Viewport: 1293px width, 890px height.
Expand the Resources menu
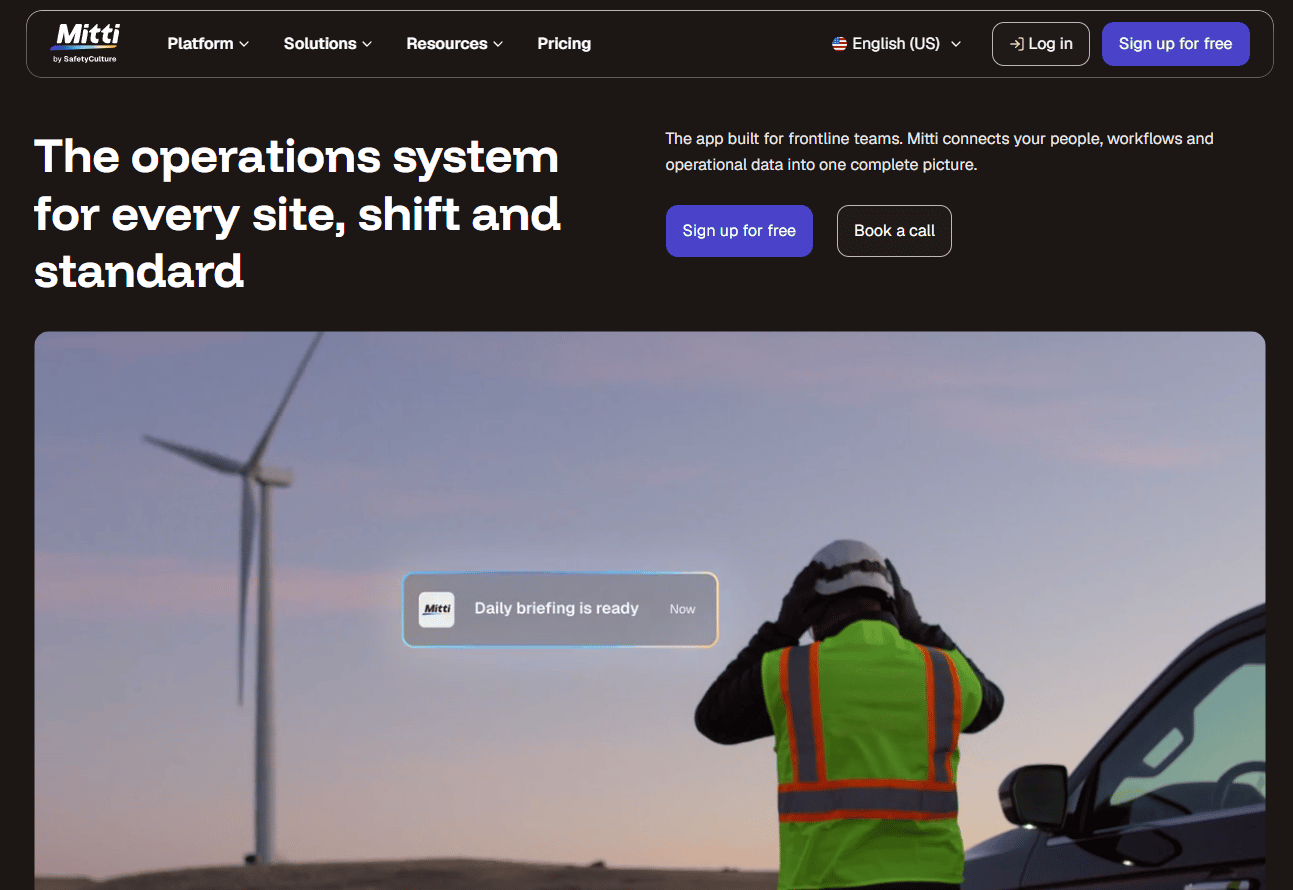tap(455, 44)
